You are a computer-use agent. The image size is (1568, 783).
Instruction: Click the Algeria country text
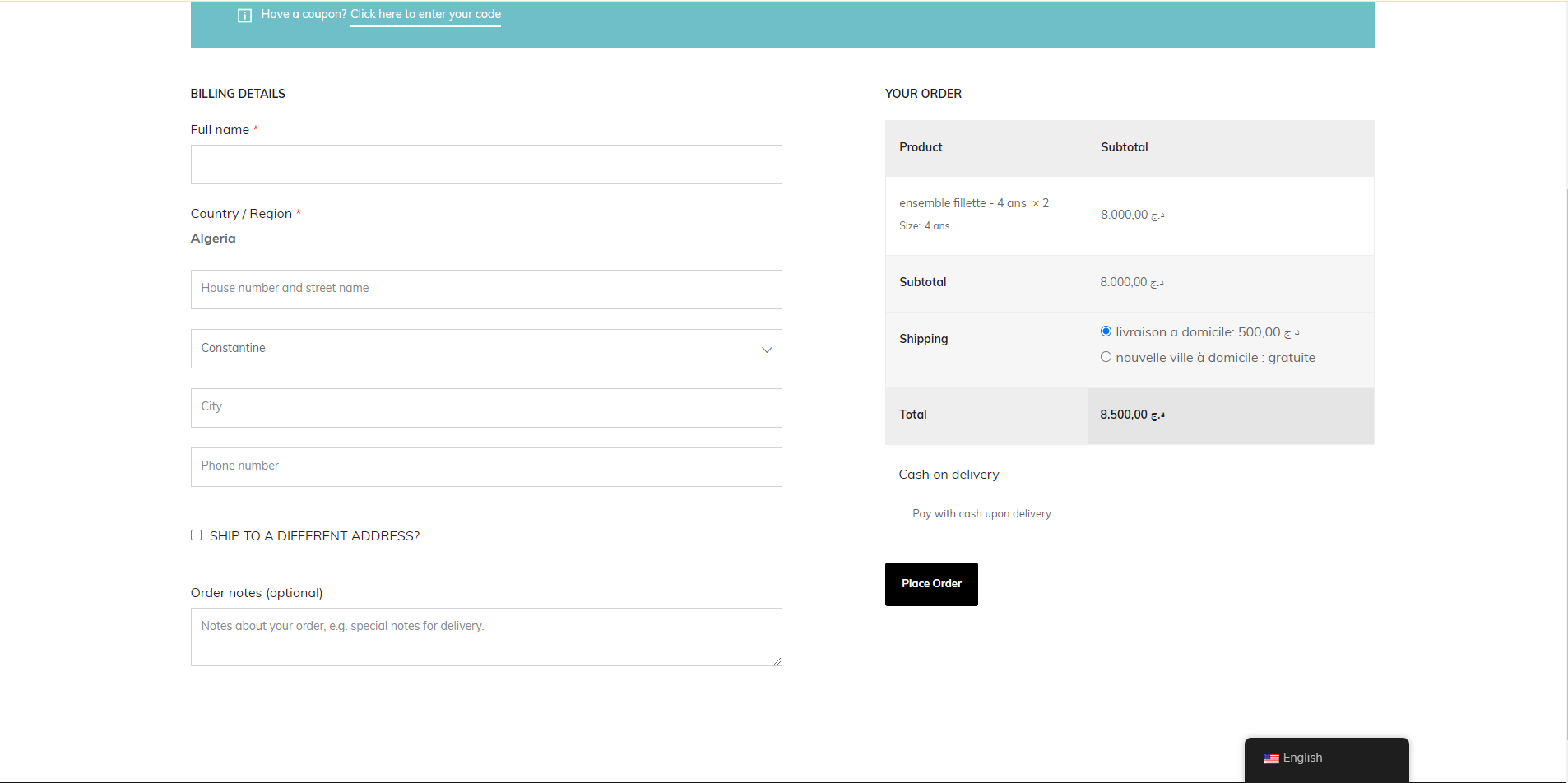(213, 239)
